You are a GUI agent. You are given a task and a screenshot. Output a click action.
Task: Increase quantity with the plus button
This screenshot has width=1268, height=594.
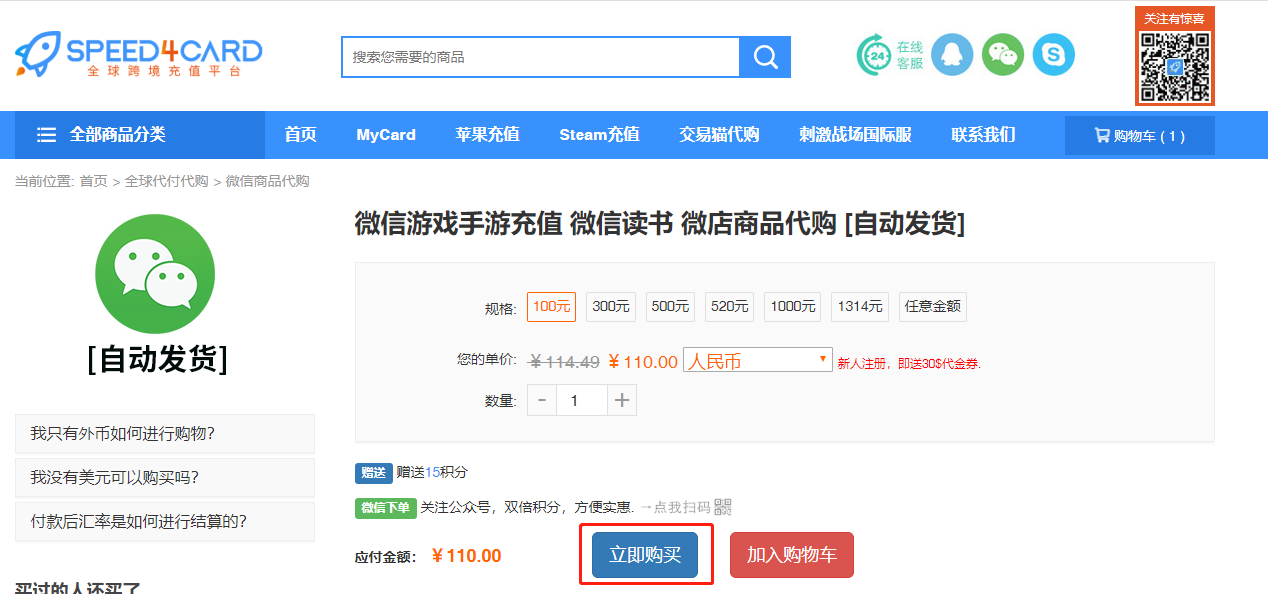point(622,400)
